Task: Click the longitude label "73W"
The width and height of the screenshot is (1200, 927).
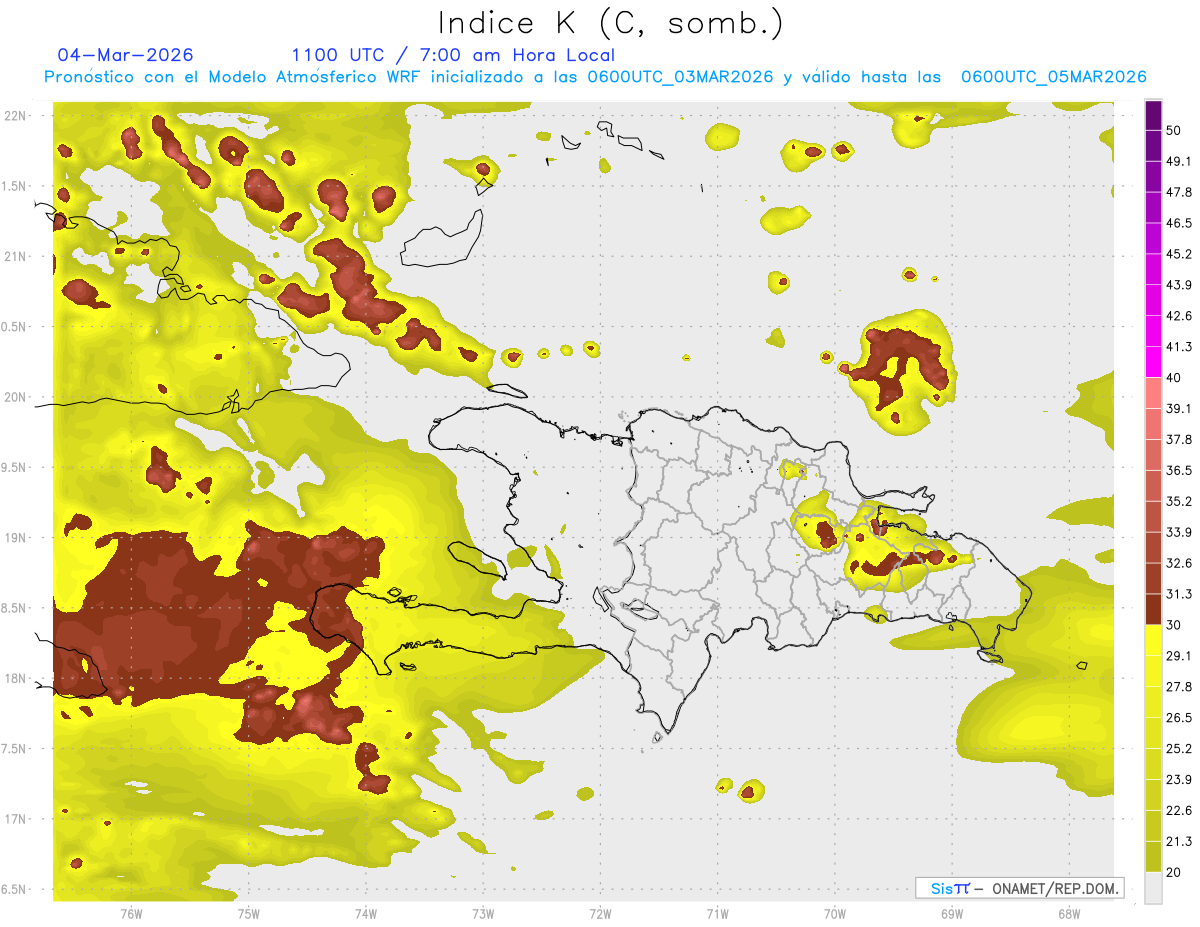Action: (483, 914)
